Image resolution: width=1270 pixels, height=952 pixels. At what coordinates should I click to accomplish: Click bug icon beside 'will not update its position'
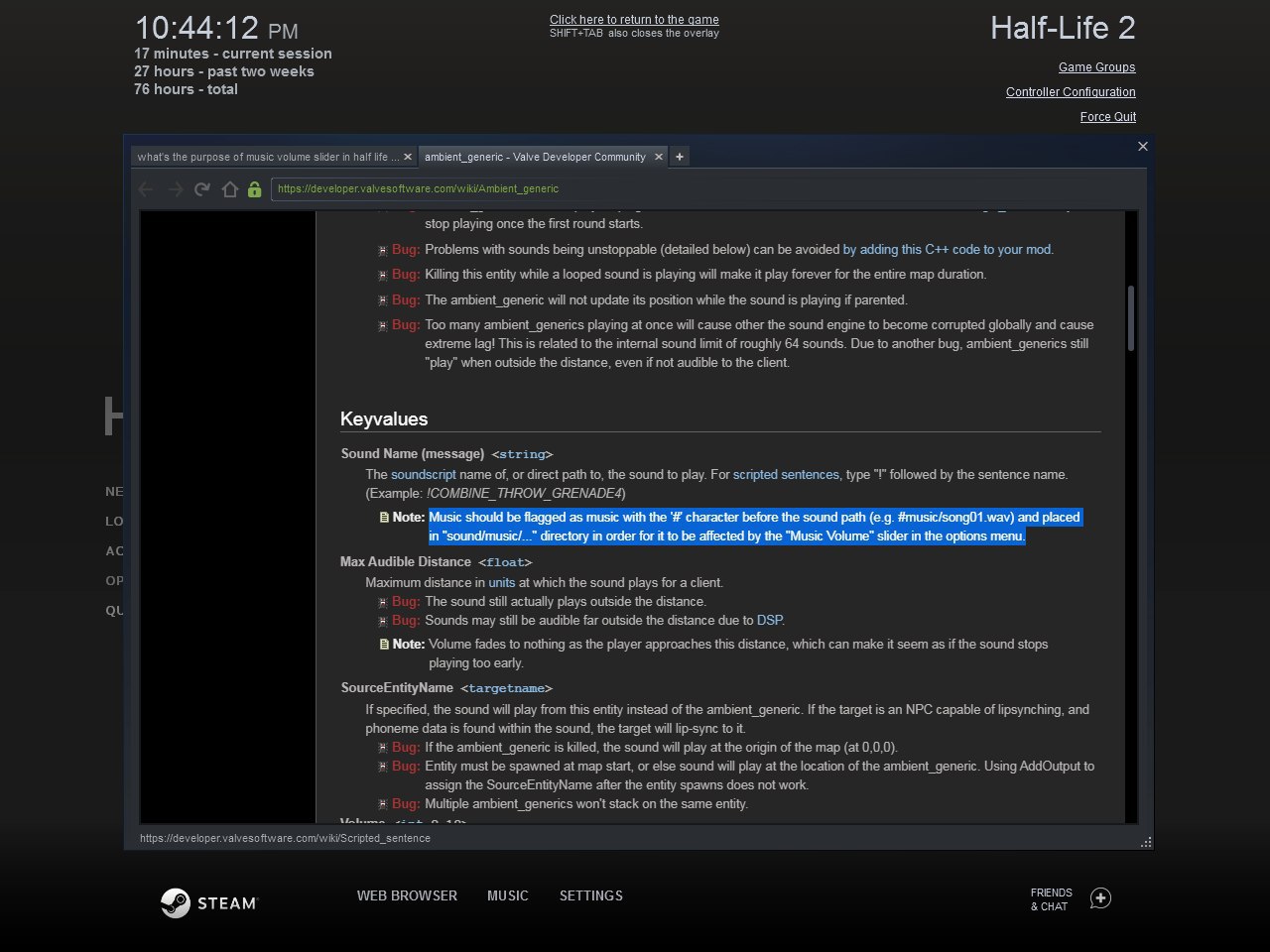[x=383, y=300]
